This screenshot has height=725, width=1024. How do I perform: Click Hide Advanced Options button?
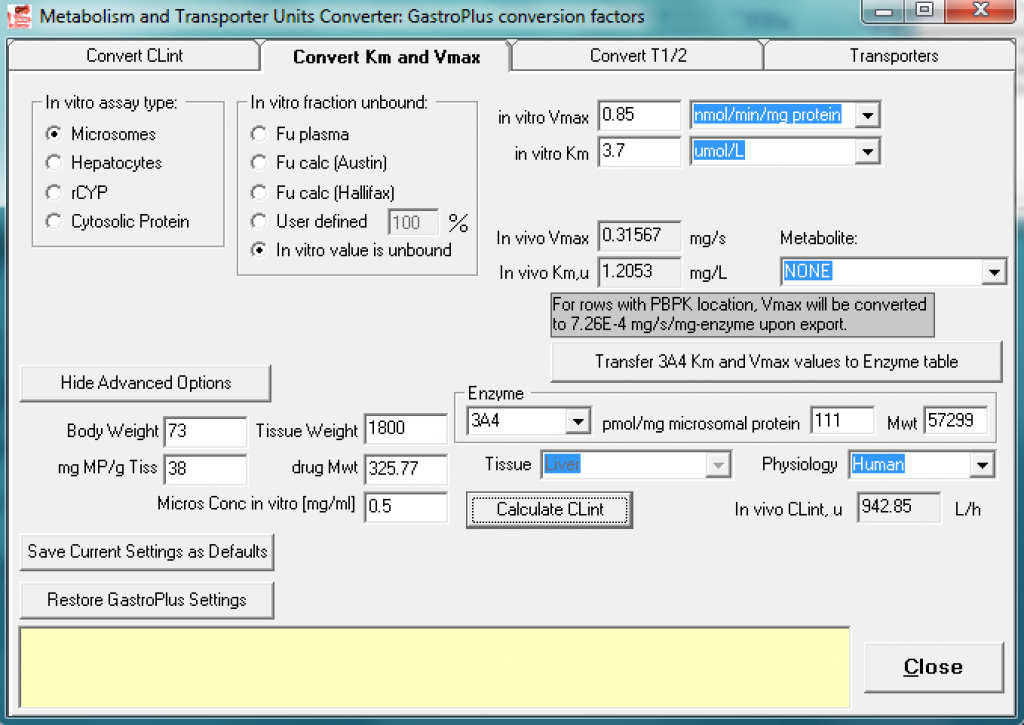click(x=146, y=383)
